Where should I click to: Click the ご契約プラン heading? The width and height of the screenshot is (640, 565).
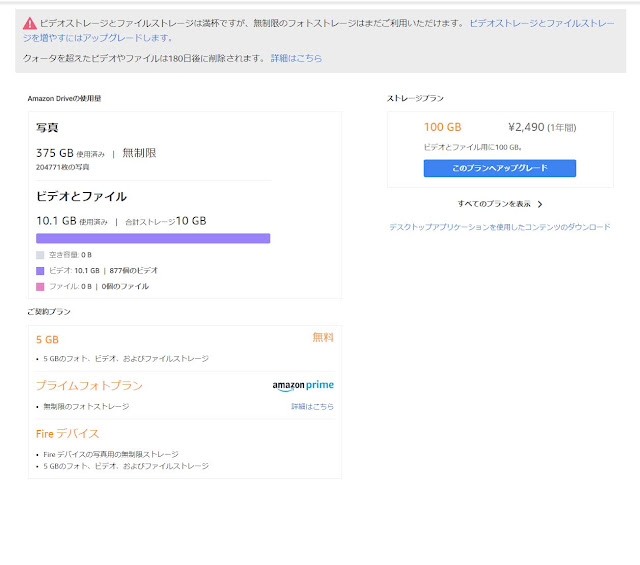point(49,312)
